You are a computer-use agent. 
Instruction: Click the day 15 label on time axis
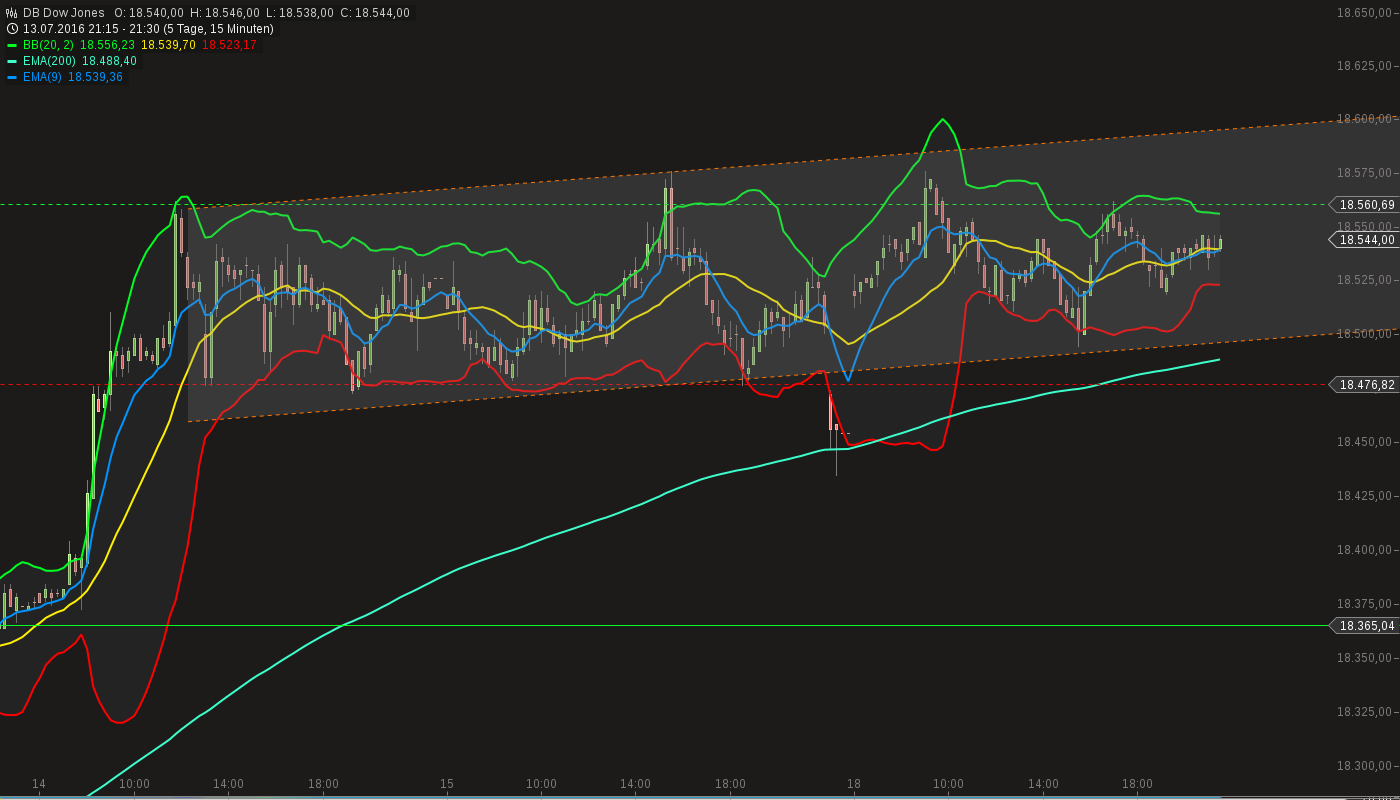coord(447,784)
